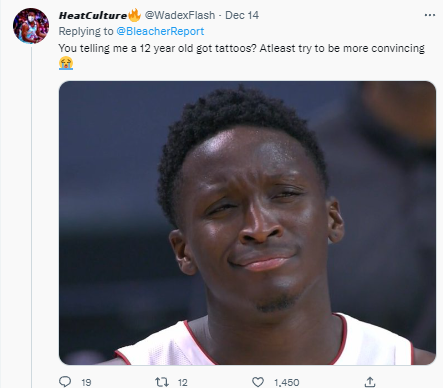View the attached photo of the player
Screen dimensions: 443x388
coord(247,223)
